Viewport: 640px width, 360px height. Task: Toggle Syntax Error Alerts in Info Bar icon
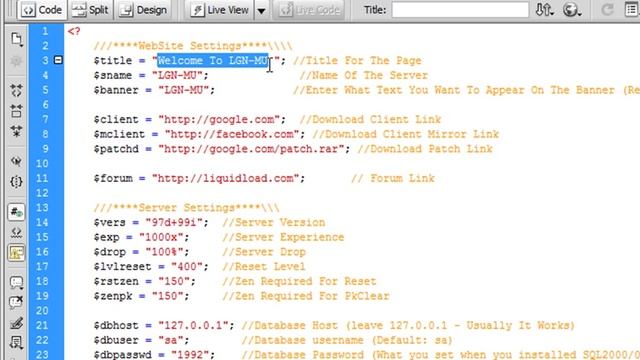(16, 253)
